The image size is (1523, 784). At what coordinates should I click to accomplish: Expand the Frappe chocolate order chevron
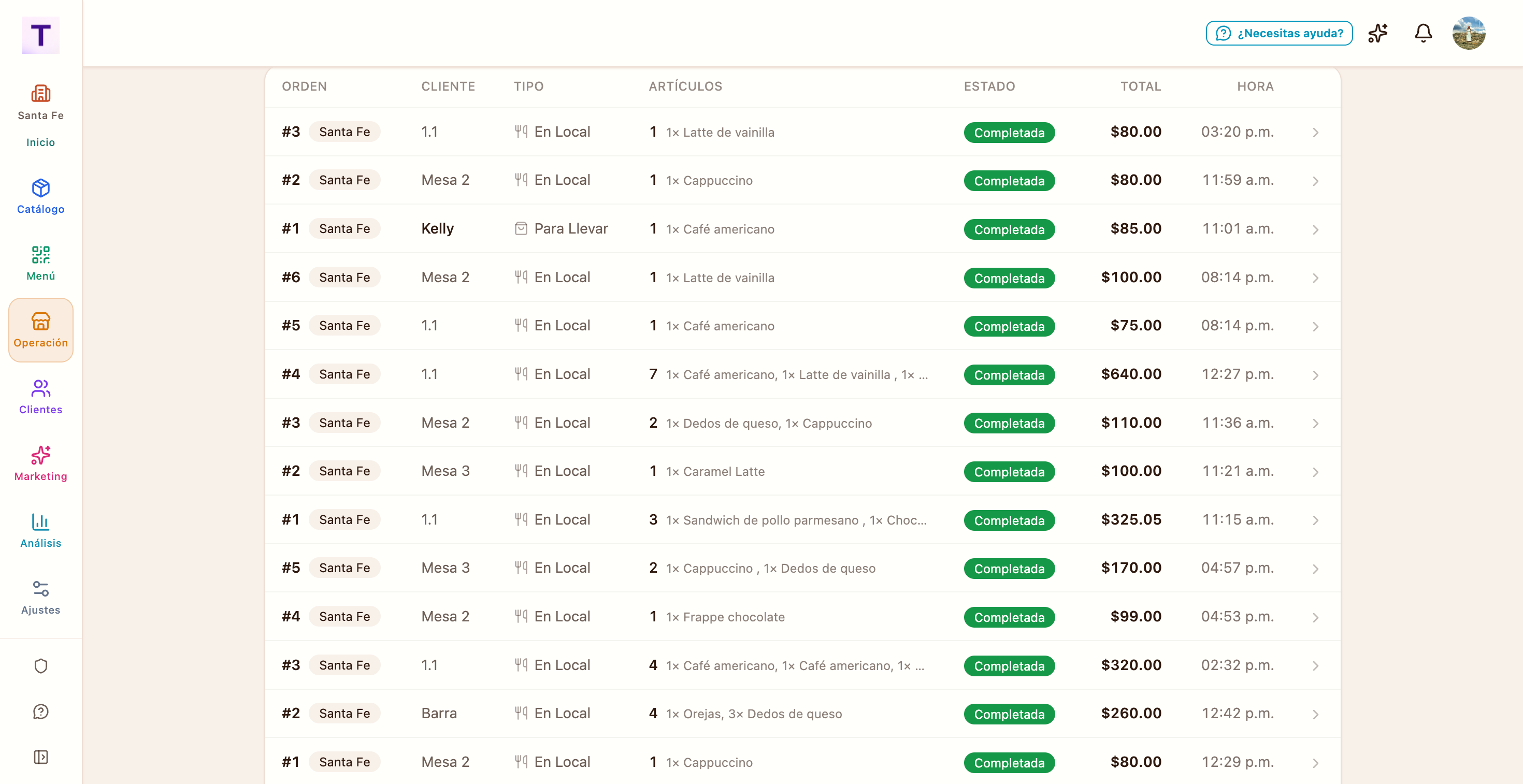point(1315,617)
